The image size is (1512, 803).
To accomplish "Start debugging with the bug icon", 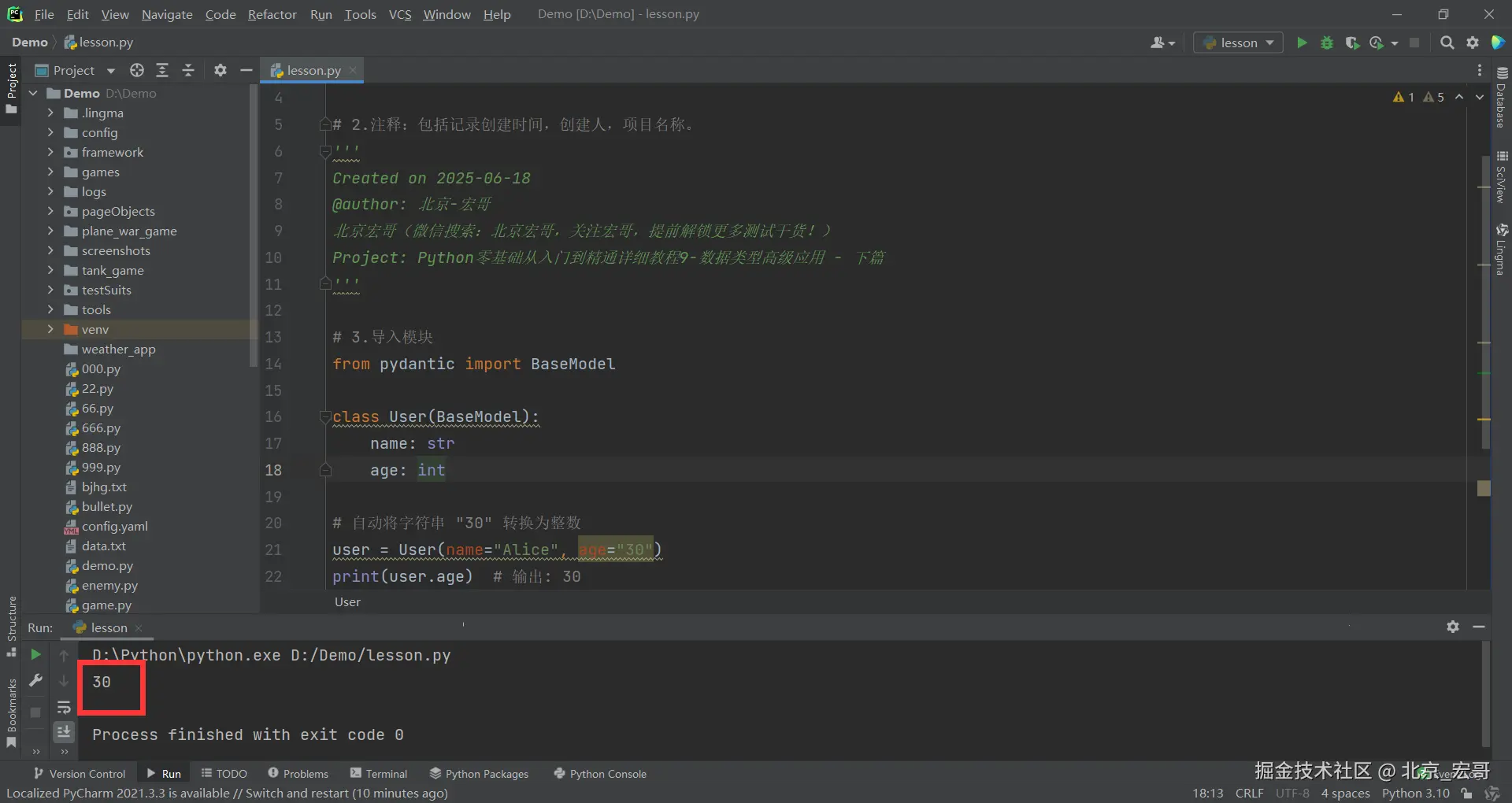I will (x=1327, y=43).
